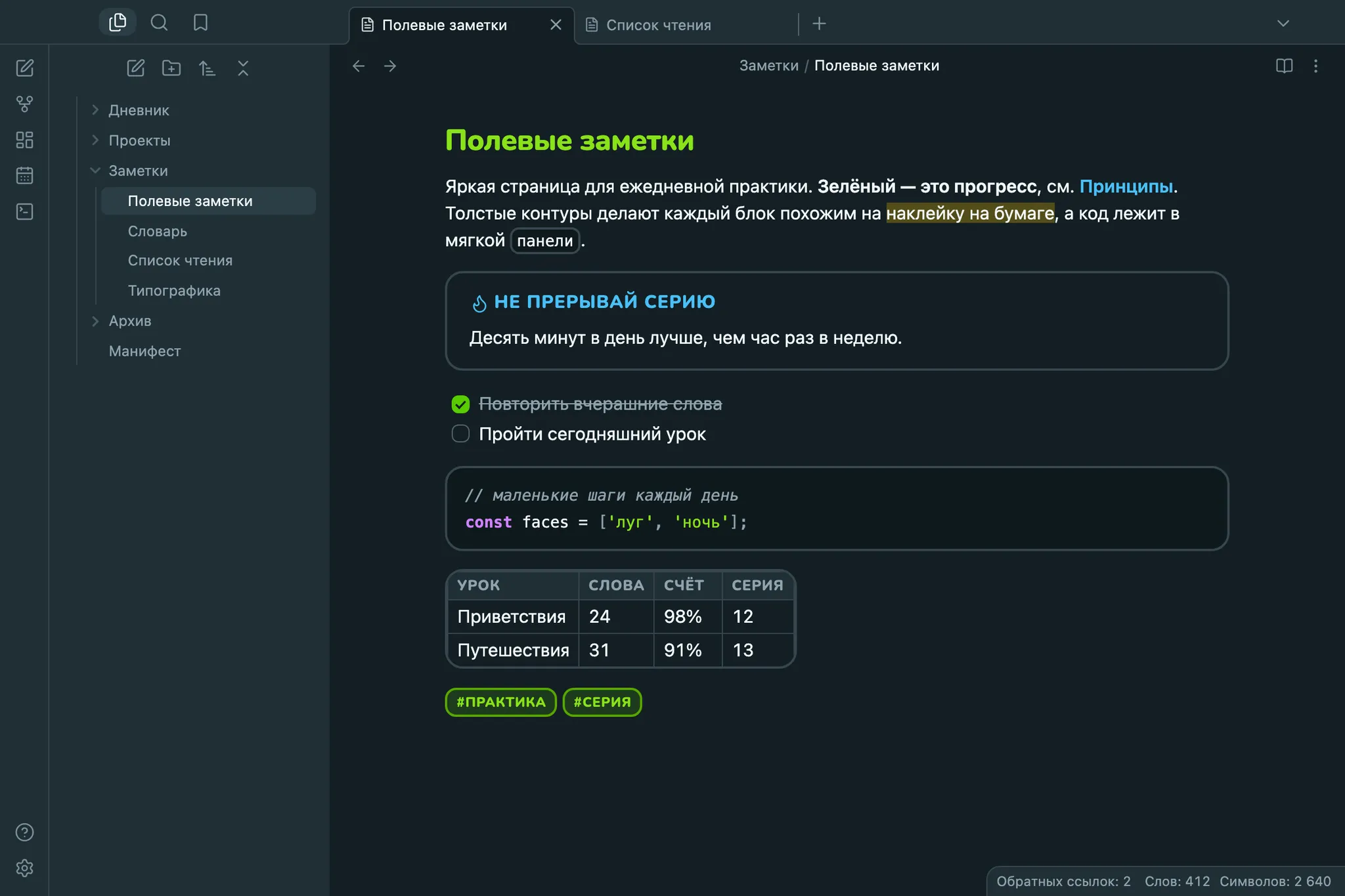This screenshot has height=896, width=1345.
Task: Click #ПРАКТИКА tag
Action: click(501, 702)
